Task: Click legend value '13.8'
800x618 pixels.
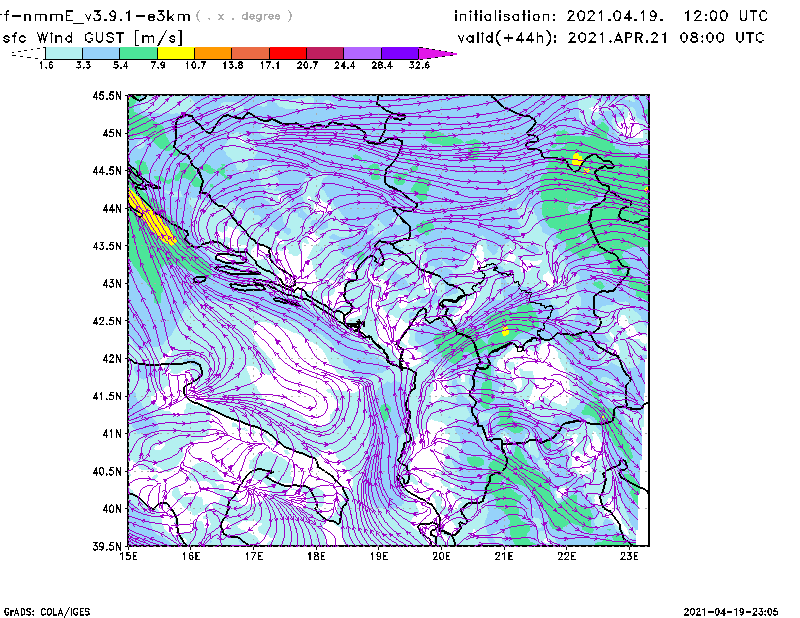Action: [x=233, y=65]
